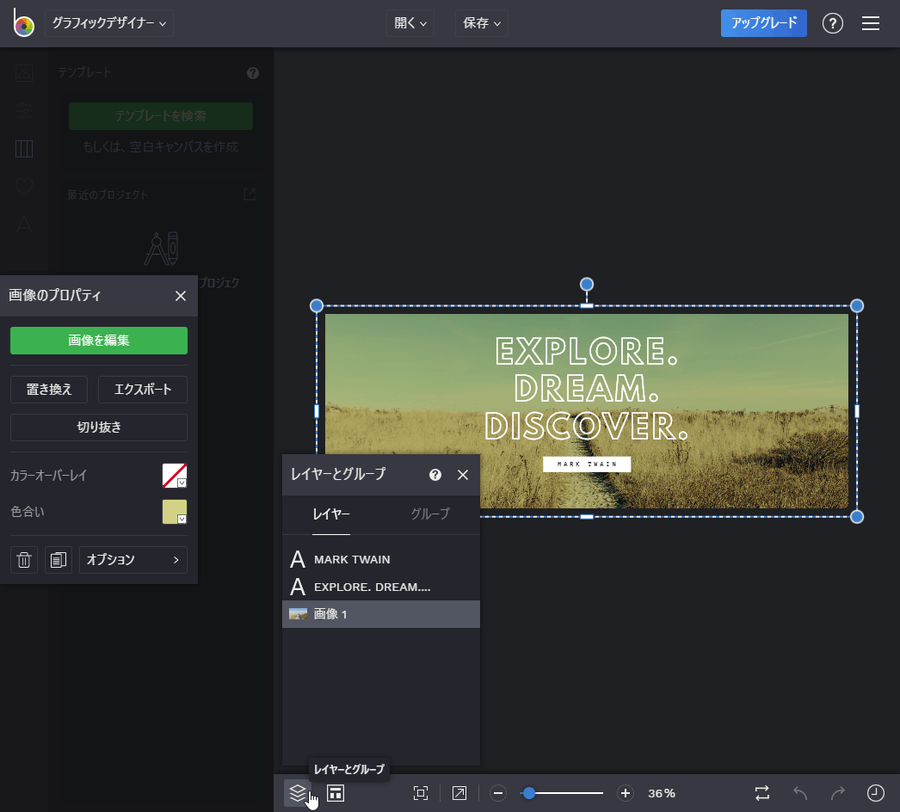This screenshot has width=900, height=812.
Task: Open the text A sidebar icon
Action: tap(24, 224)
